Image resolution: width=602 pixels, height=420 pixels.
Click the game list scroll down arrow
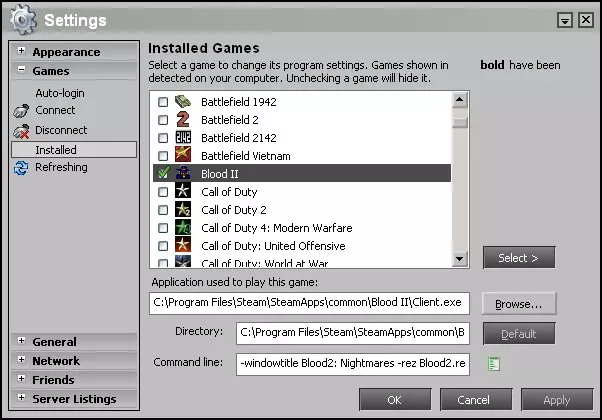point(460,258)
